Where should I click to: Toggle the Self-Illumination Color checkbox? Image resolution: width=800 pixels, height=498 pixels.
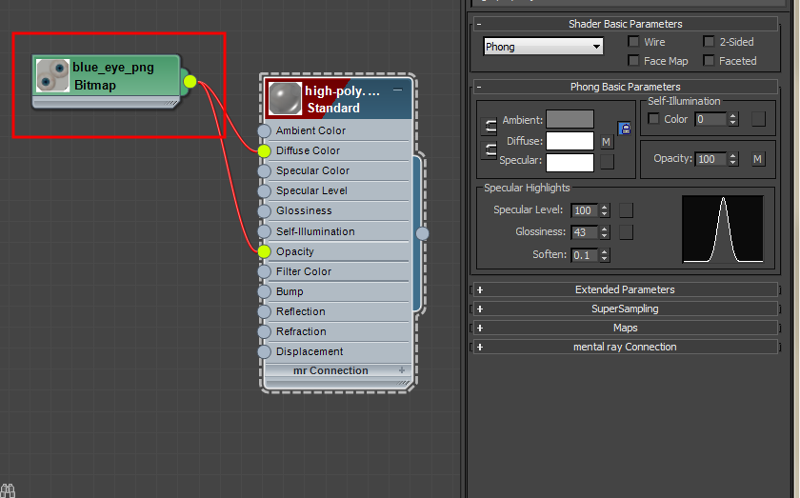coord(654,119)
